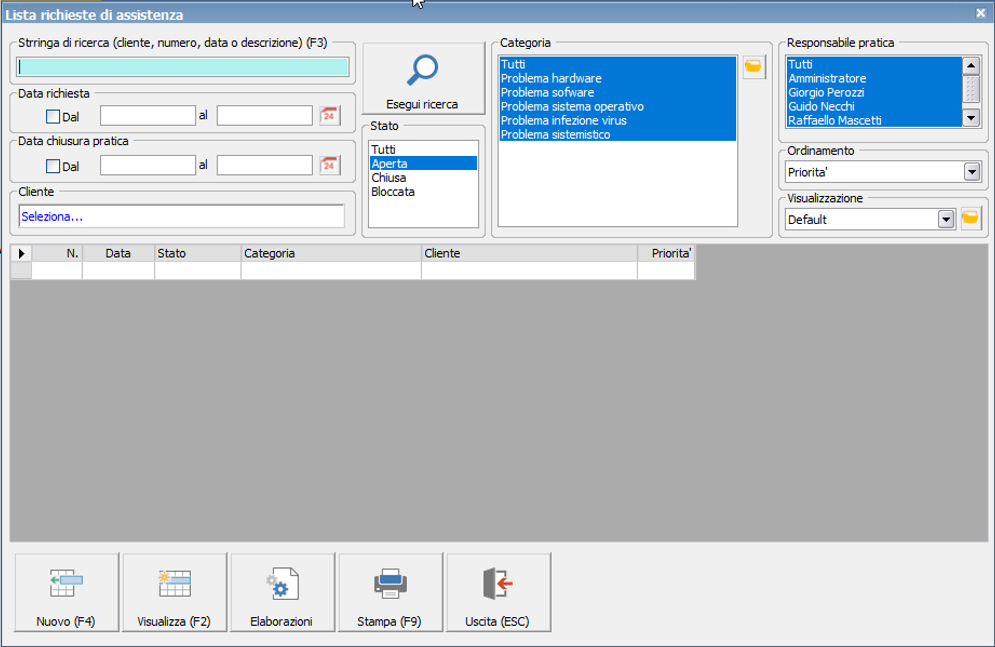Click the Esegui ricerca magnifier button
This screenshot has height=647, width=995.
(x=422, y=80)
